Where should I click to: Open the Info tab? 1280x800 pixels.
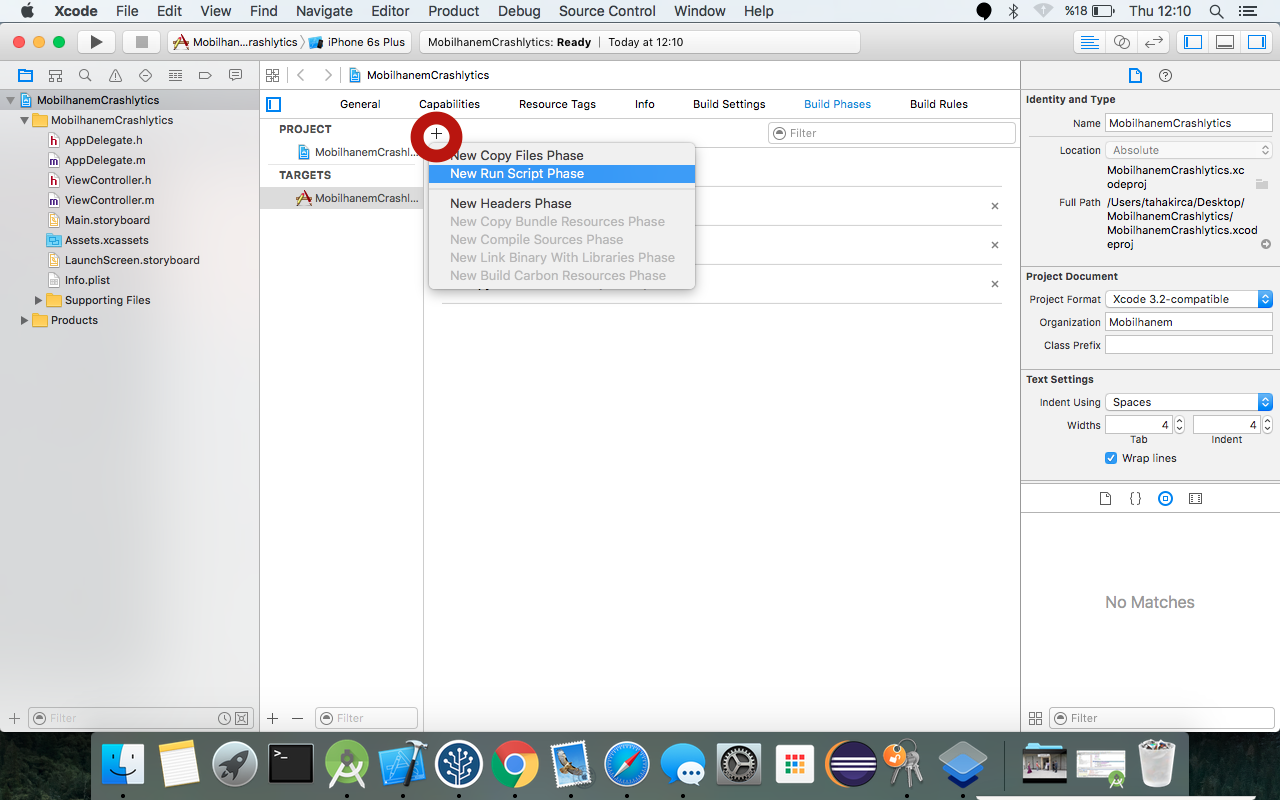point(645,104)
